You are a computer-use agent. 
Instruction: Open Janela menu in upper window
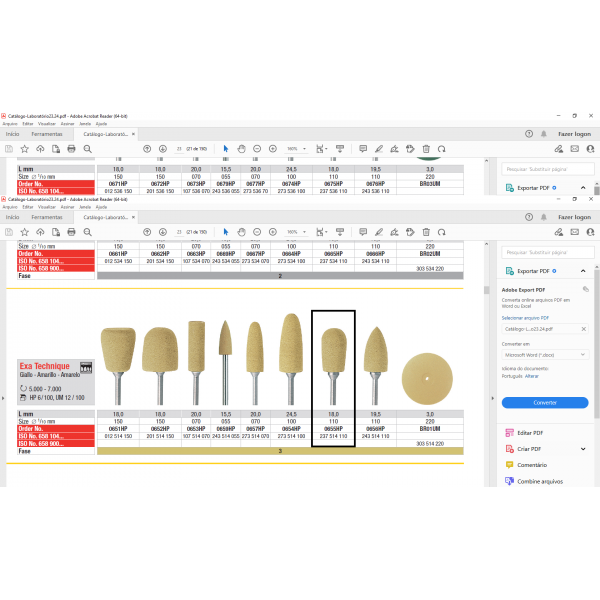point(85,124)
